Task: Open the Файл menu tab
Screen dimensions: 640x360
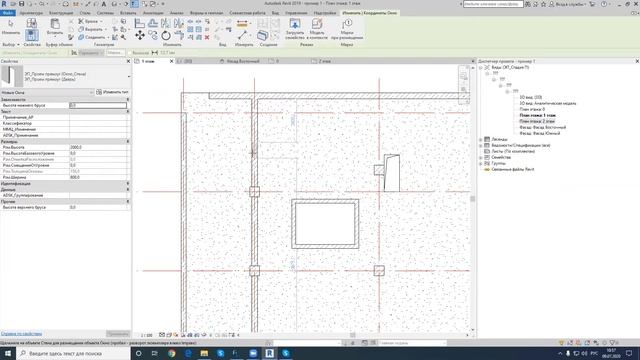Action: point(8,13)
